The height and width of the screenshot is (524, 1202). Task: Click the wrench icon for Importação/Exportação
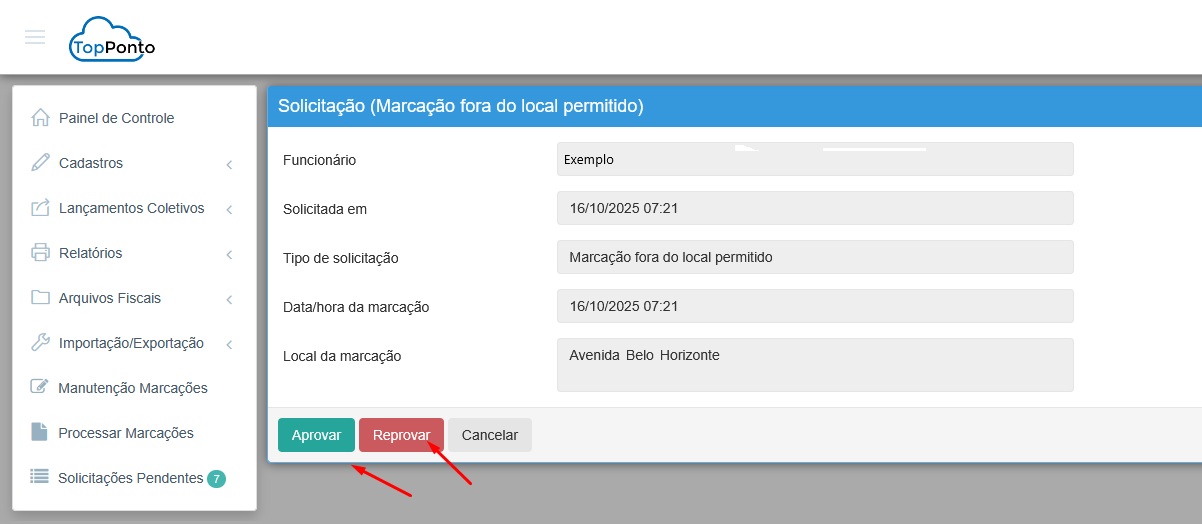coord(40,343)
